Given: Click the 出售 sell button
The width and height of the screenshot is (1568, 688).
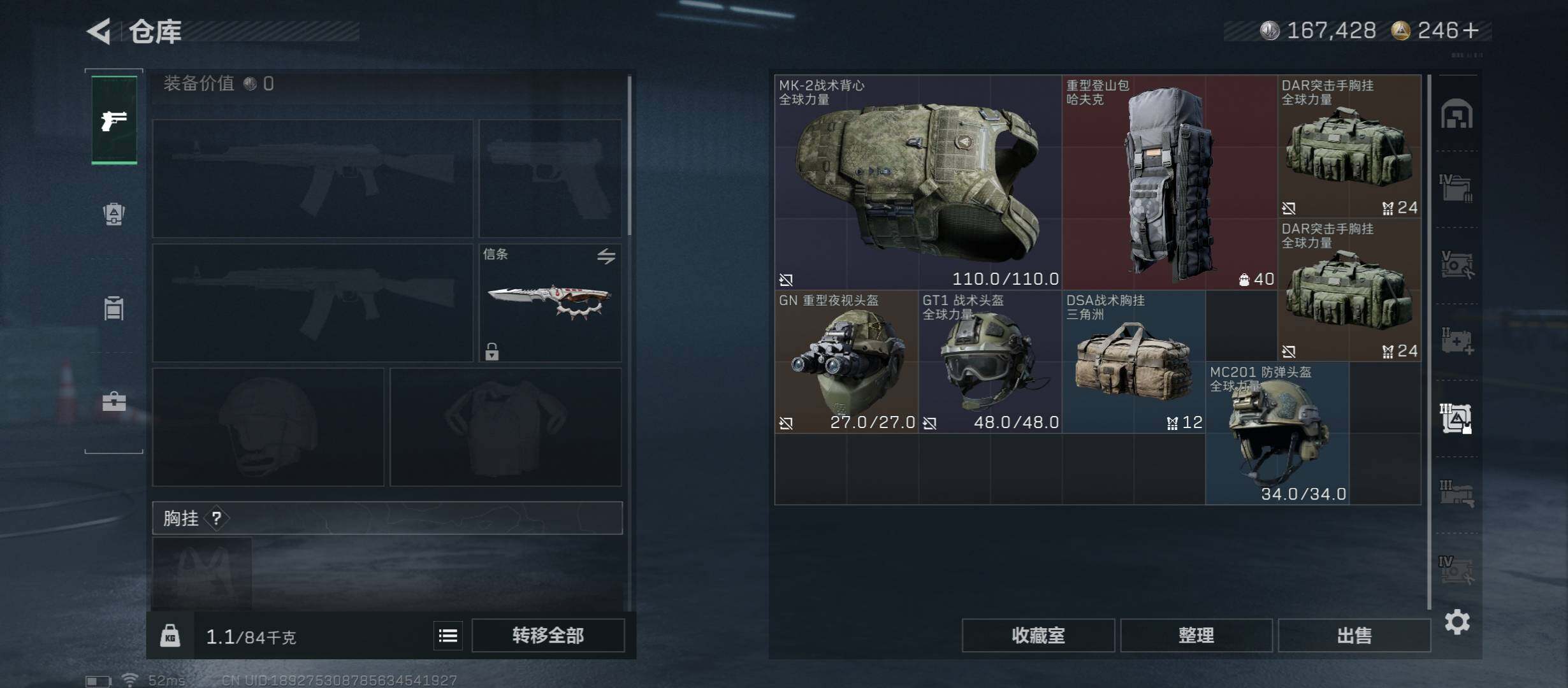Looking at the screenshot, I should tap(1354, 635).
